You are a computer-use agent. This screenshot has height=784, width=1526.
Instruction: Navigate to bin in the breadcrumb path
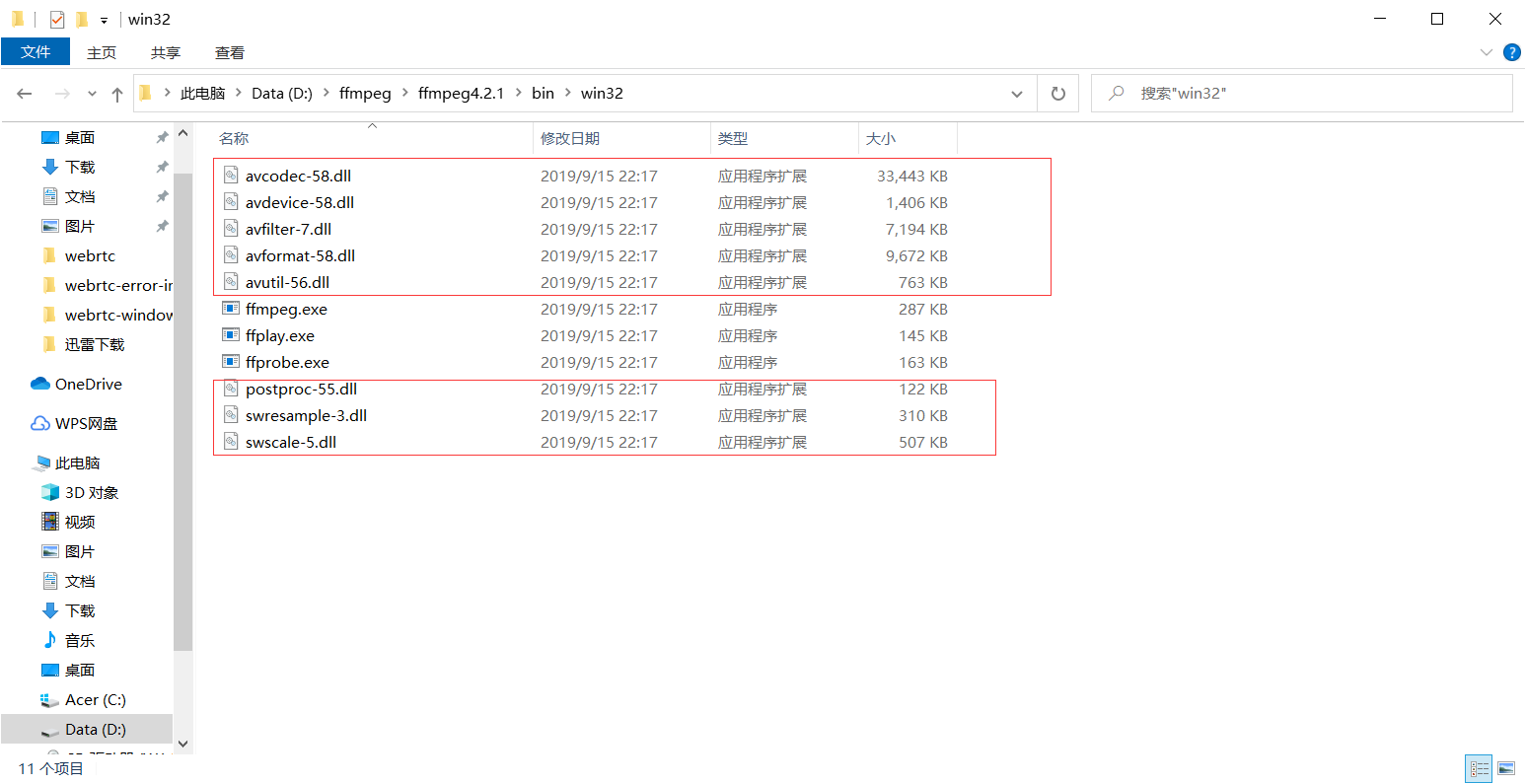click(x=543, y=93)
